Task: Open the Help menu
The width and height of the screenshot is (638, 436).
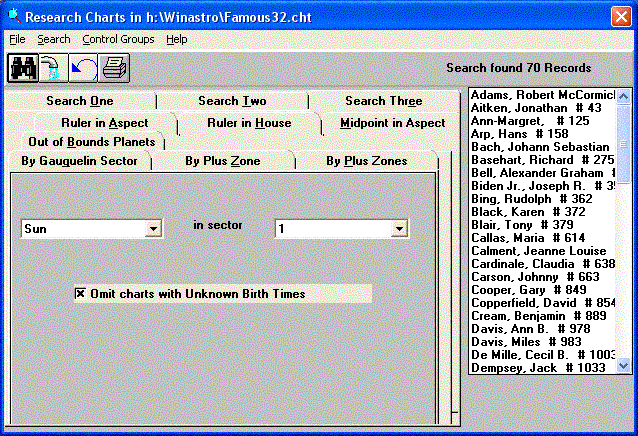Action: (177, 39)
